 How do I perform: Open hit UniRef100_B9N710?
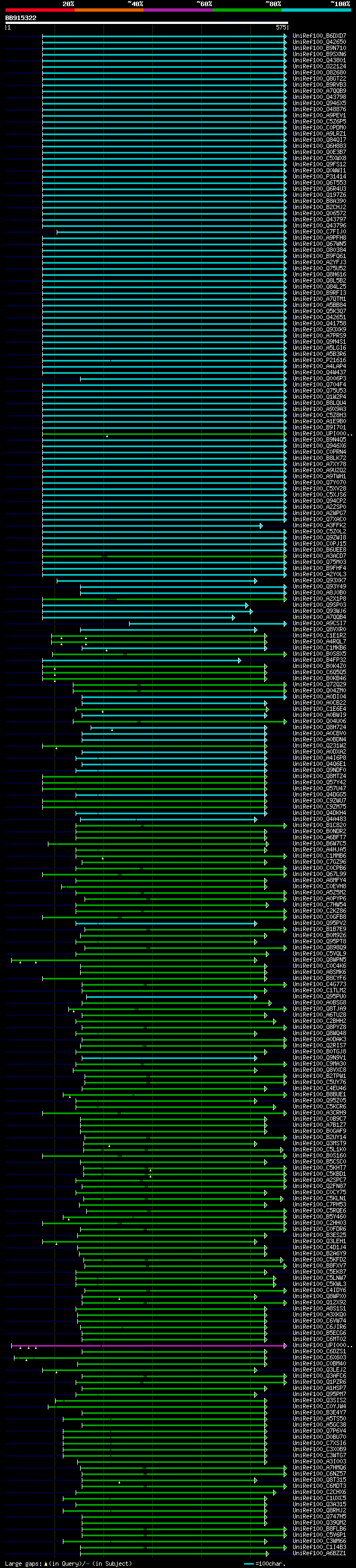[319, 48]
